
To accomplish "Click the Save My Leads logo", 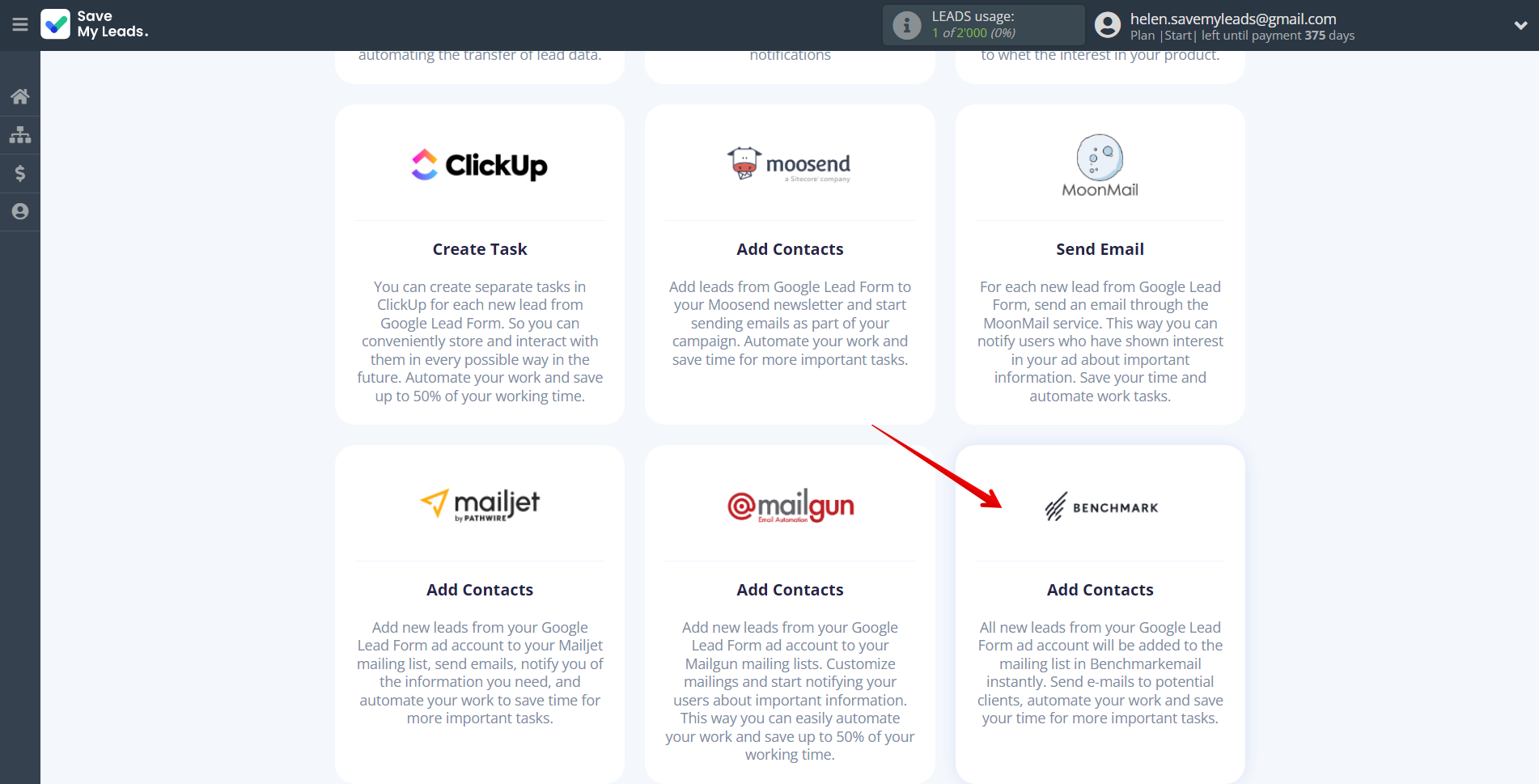I will click(x=95, y=24).
